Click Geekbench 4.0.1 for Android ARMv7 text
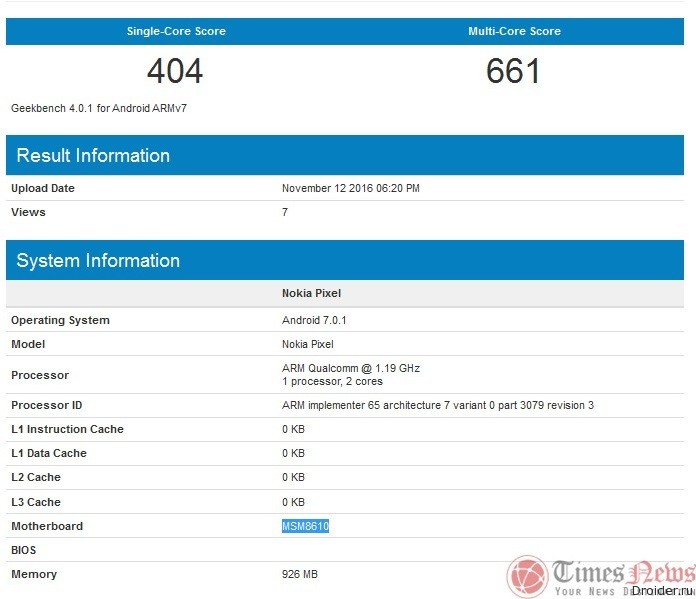 [99, 108]
